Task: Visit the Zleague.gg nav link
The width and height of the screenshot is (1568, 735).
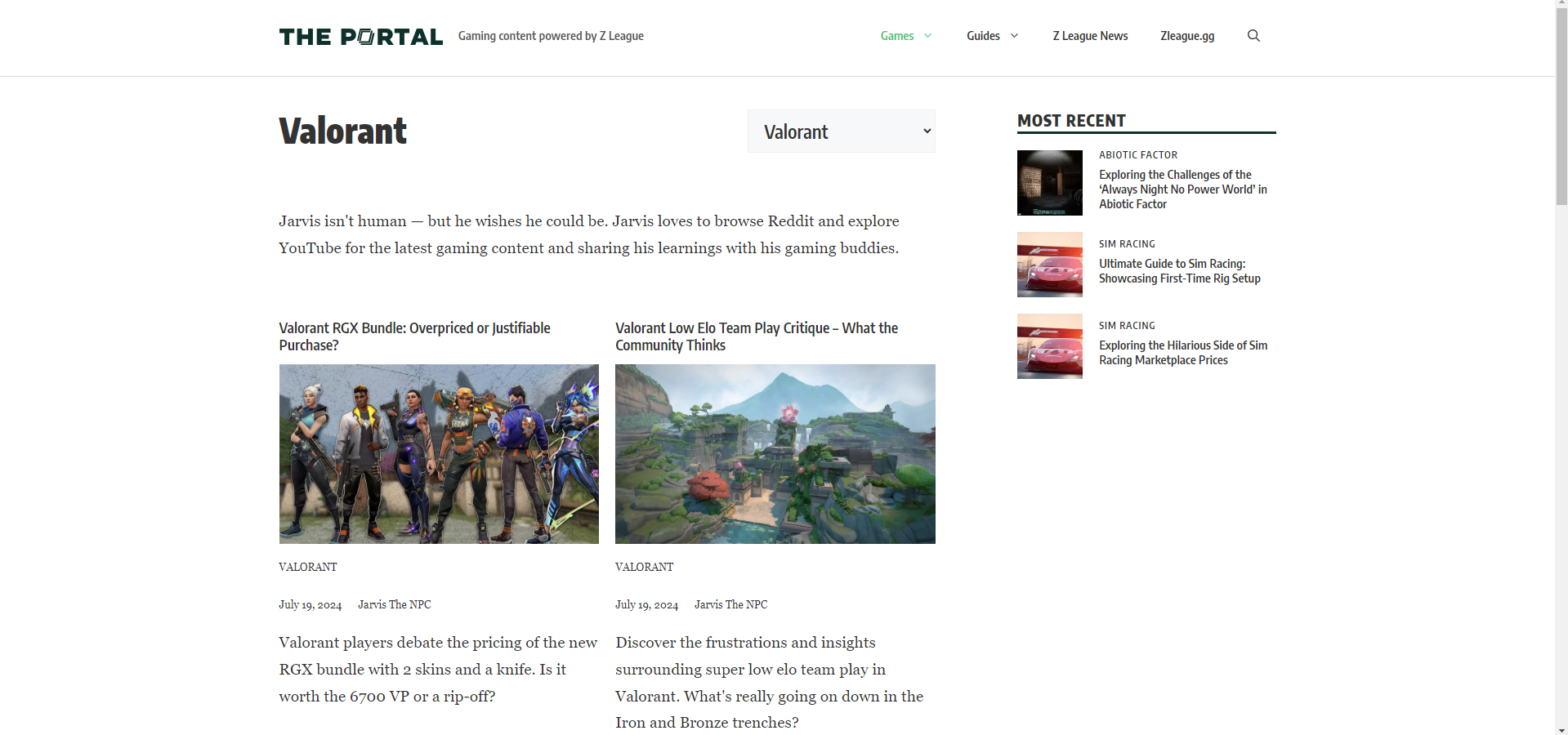Action: click(1187, 36)
